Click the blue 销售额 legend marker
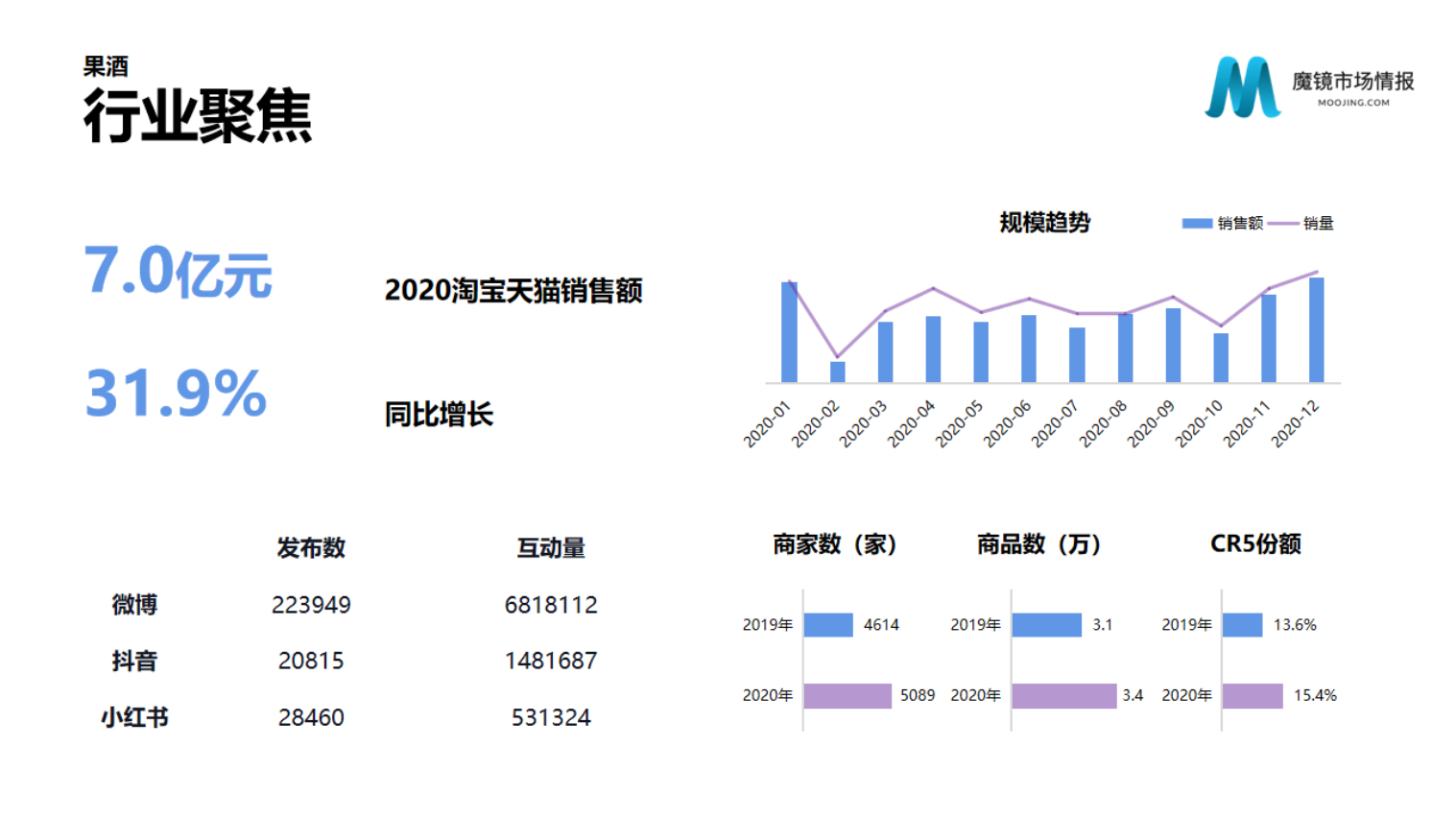Image resolution: width=1456 pixels, height=819 pixels. click(1197, 224)
